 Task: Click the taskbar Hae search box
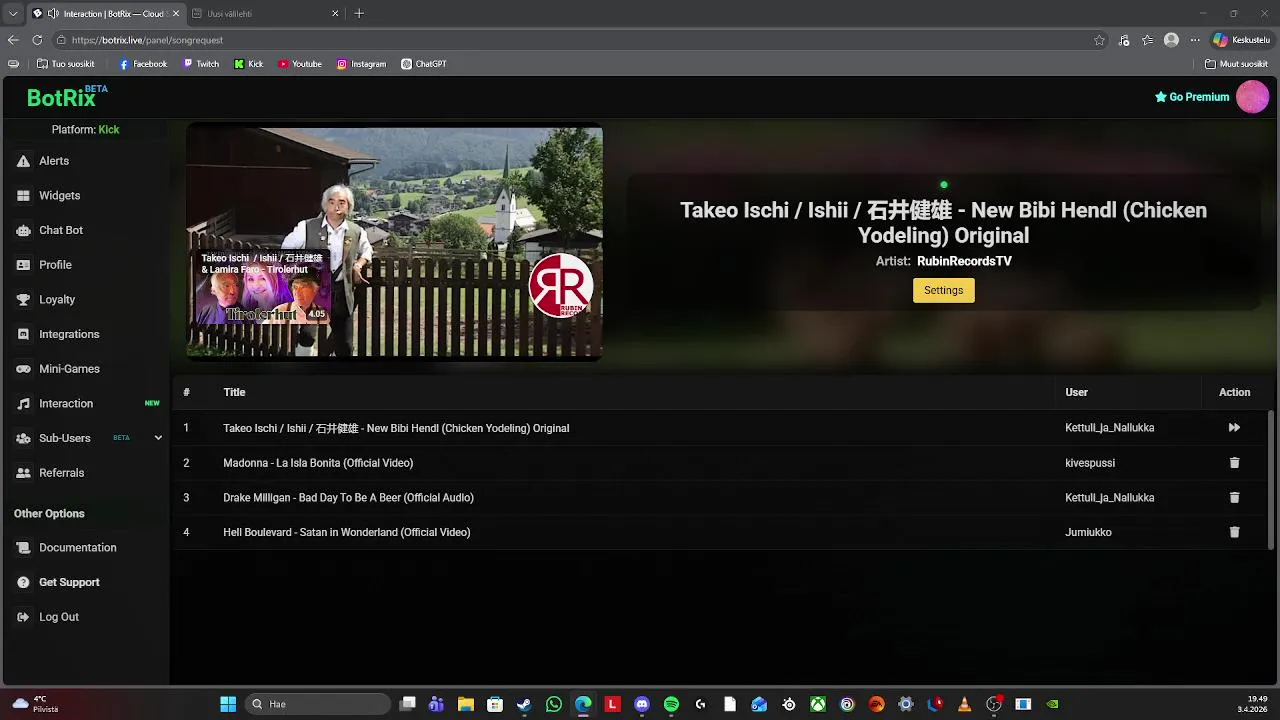[318, 704]
